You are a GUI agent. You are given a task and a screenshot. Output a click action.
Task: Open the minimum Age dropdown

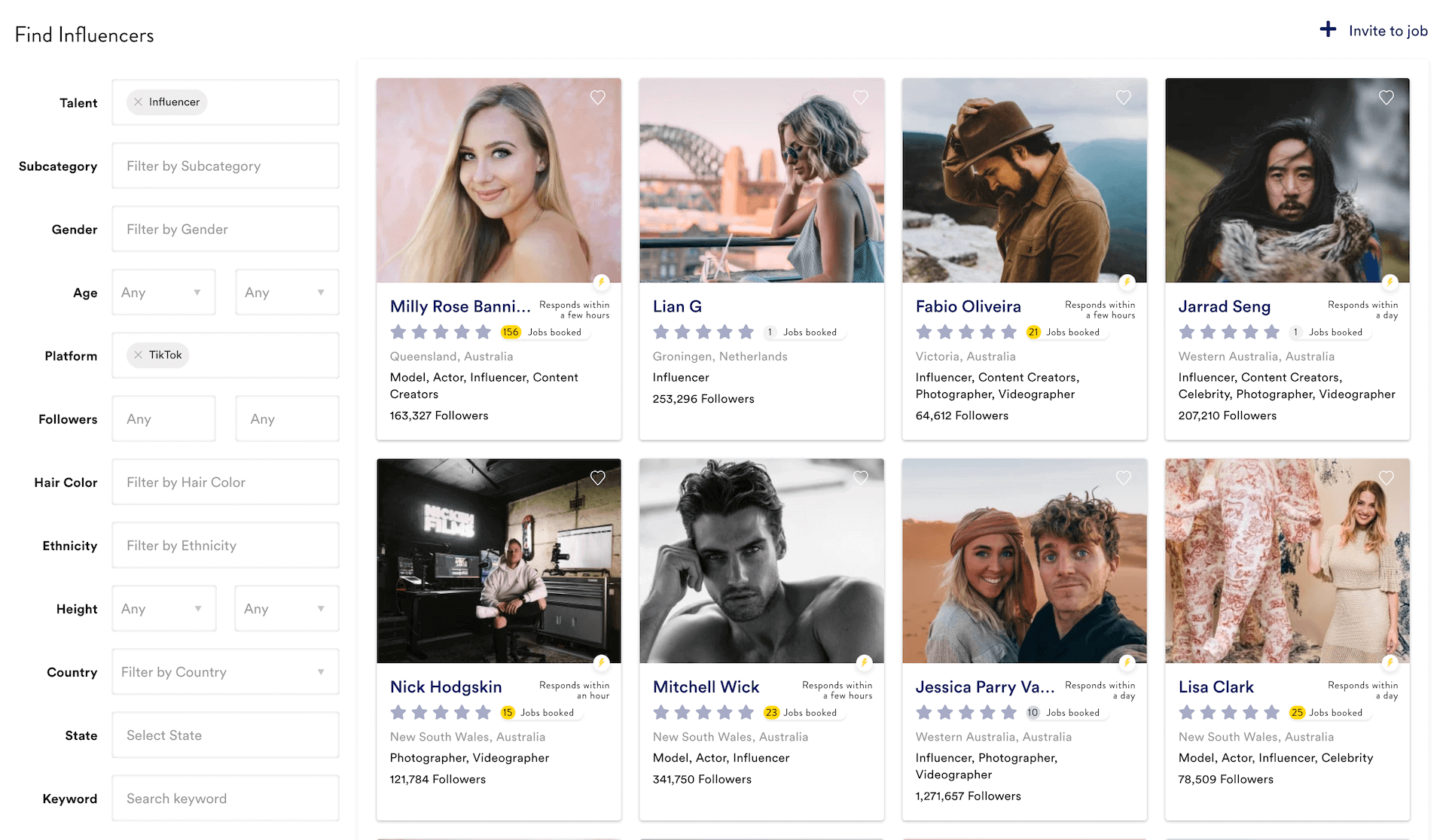(x=163, y=292)
